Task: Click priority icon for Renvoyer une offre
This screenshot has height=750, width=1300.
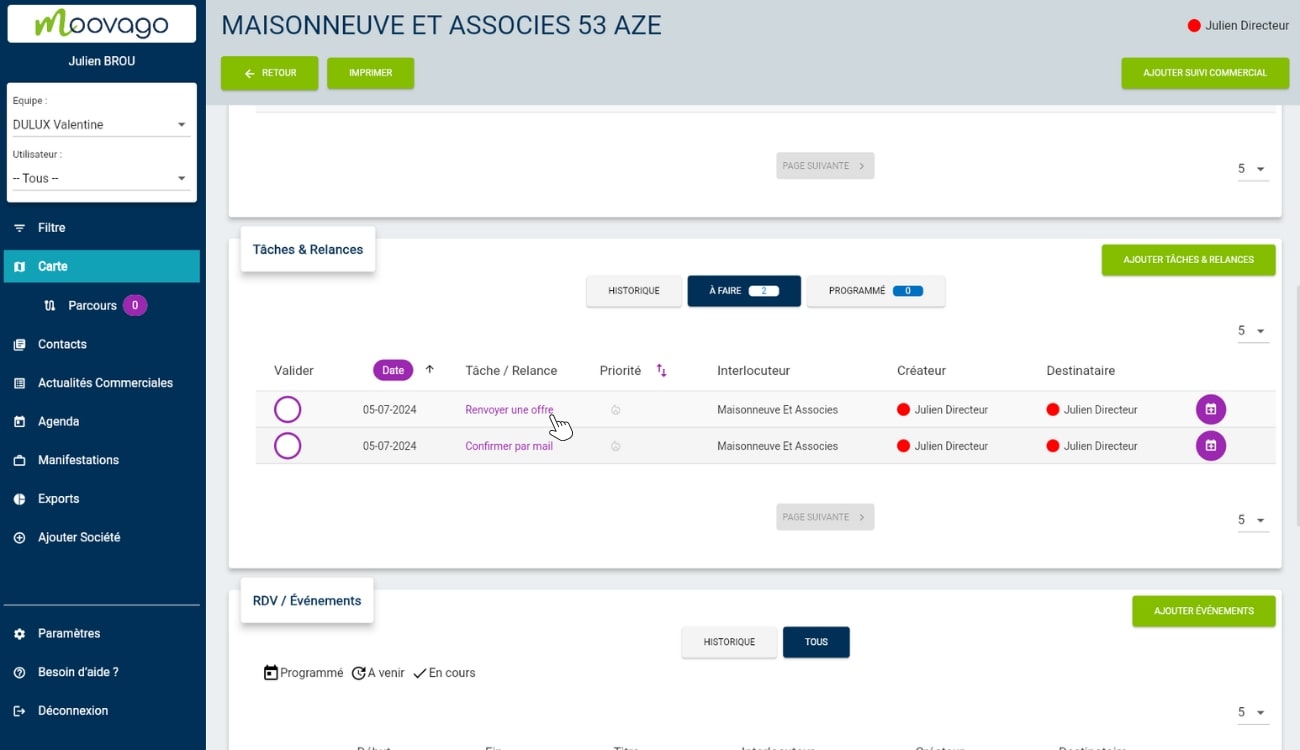Action: coord(616,410)
